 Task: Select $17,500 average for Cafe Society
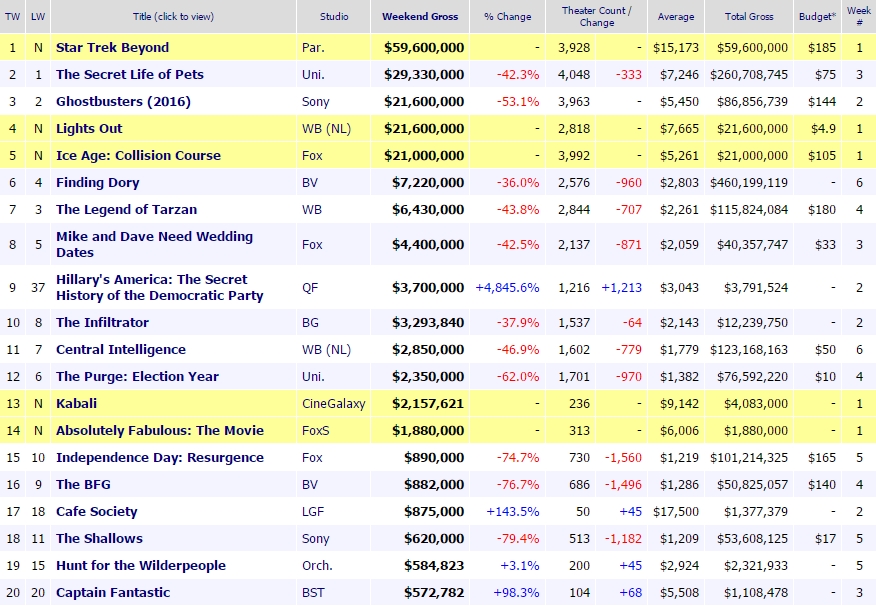click(676, 512)
